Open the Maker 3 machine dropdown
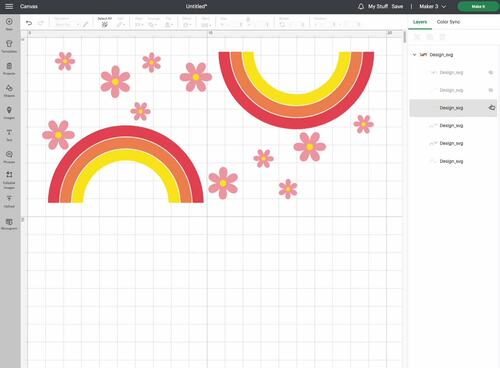The image size is (500, 368). click(x=432, y=6)
